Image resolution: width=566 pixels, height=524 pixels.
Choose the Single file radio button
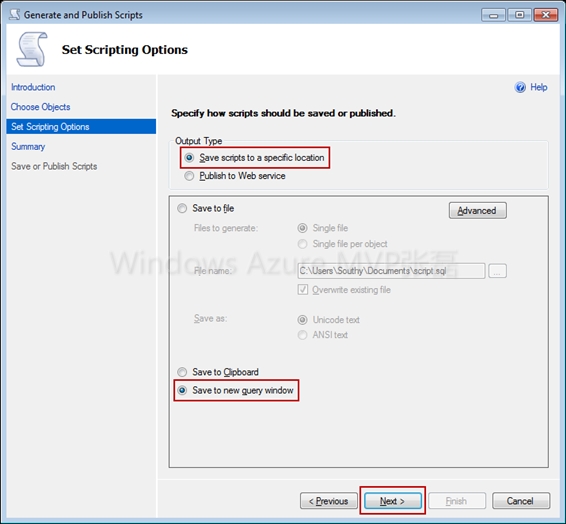[x=302, y=228]
